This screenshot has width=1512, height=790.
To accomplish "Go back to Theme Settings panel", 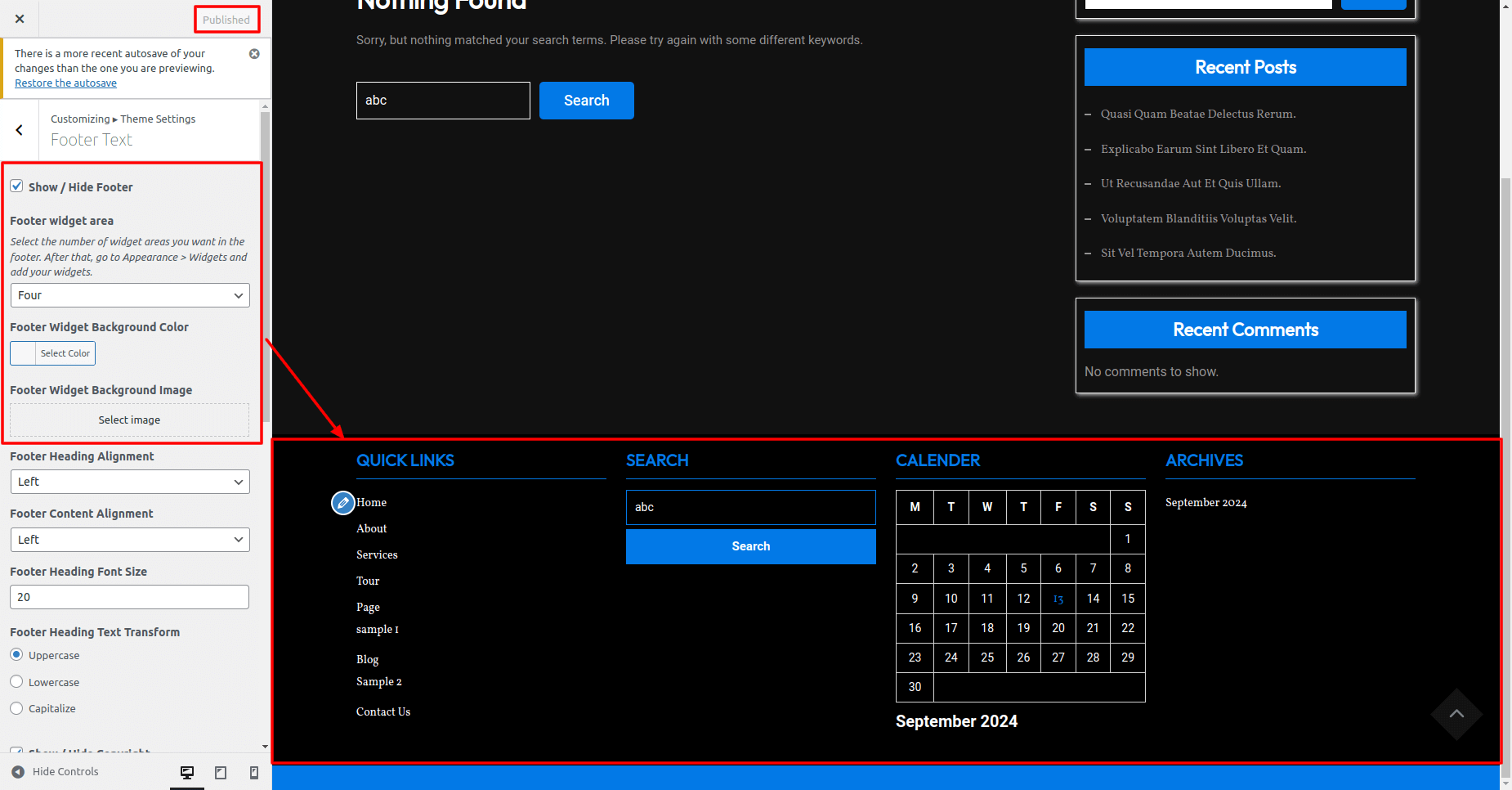I will pos(20,130).
